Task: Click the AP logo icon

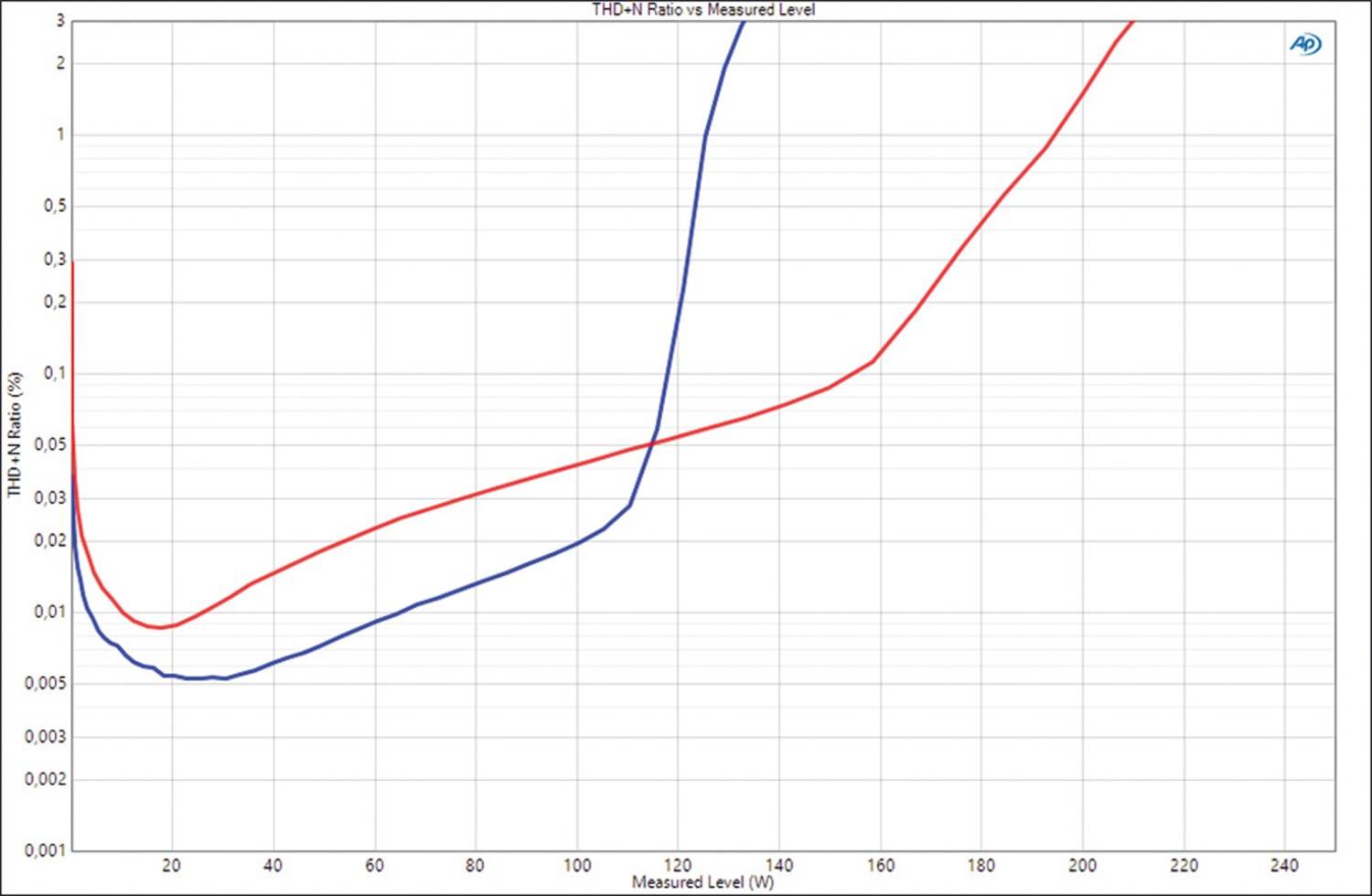Action: [x=1305, y=44]
